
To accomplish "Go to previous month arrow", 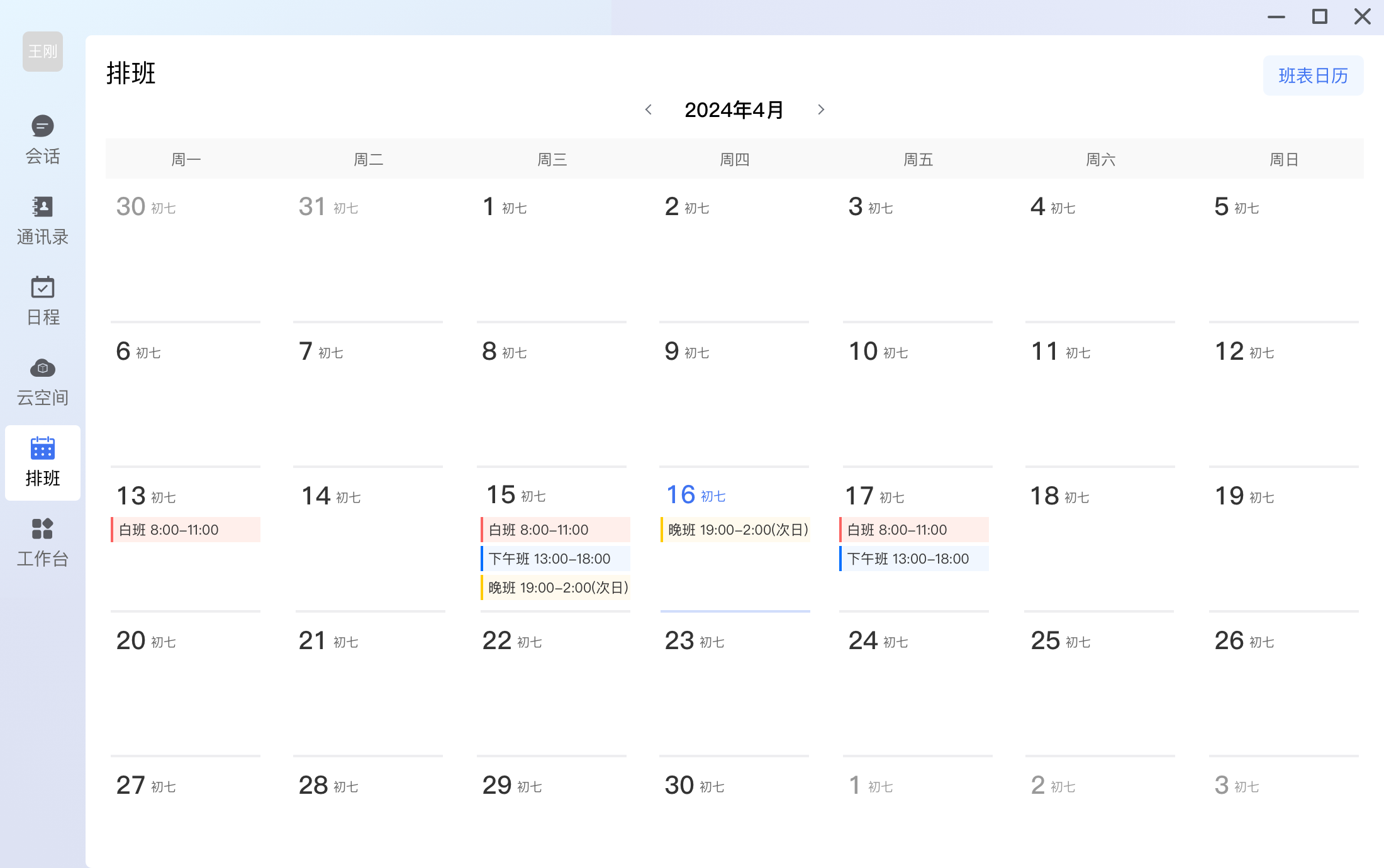I will [648, 109].
